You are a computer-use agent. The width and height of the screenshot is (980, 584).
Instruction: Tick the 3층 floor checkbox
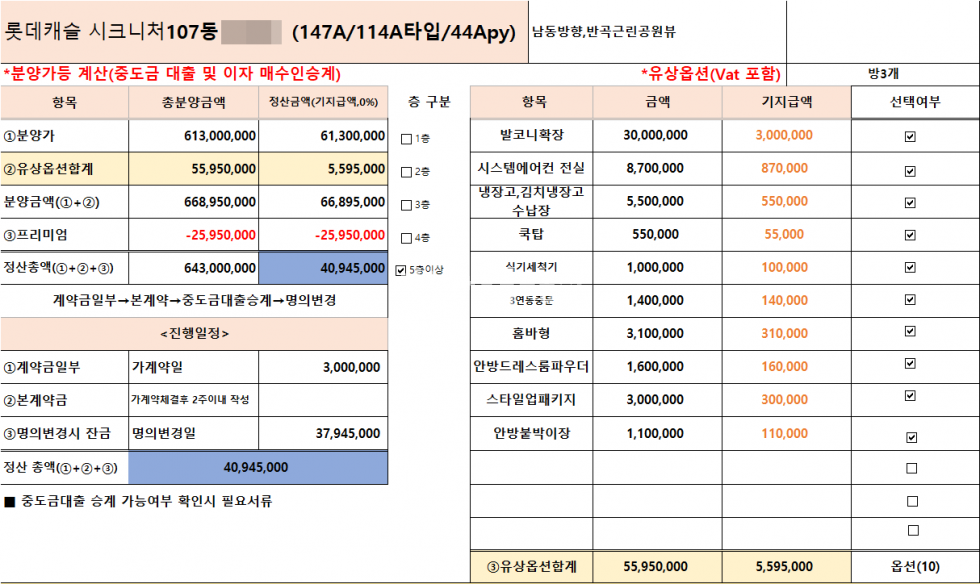pos(406,205)
